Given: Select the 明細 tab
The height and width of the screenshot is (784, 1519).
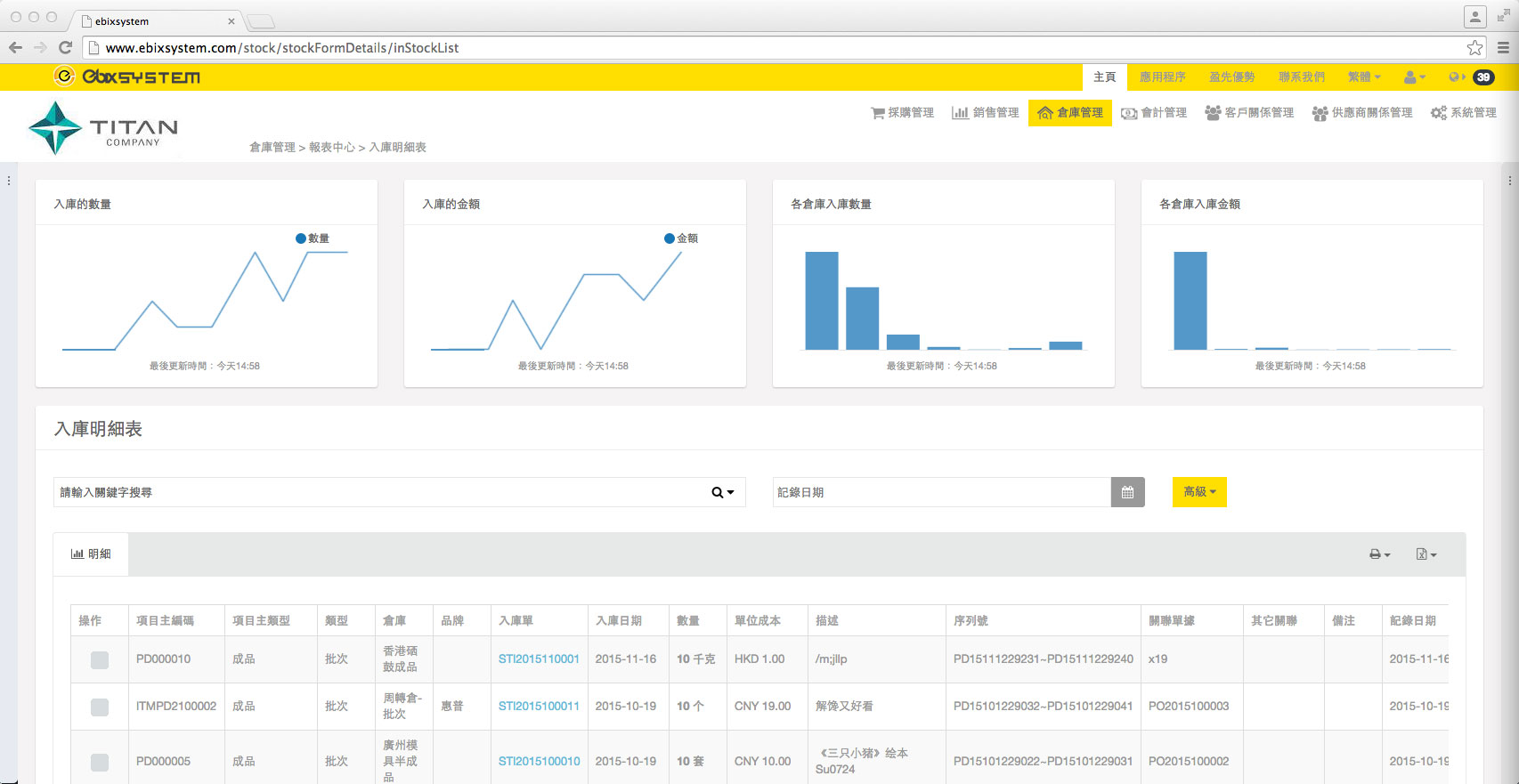Looking at the screenshot, I should (91, 554).
